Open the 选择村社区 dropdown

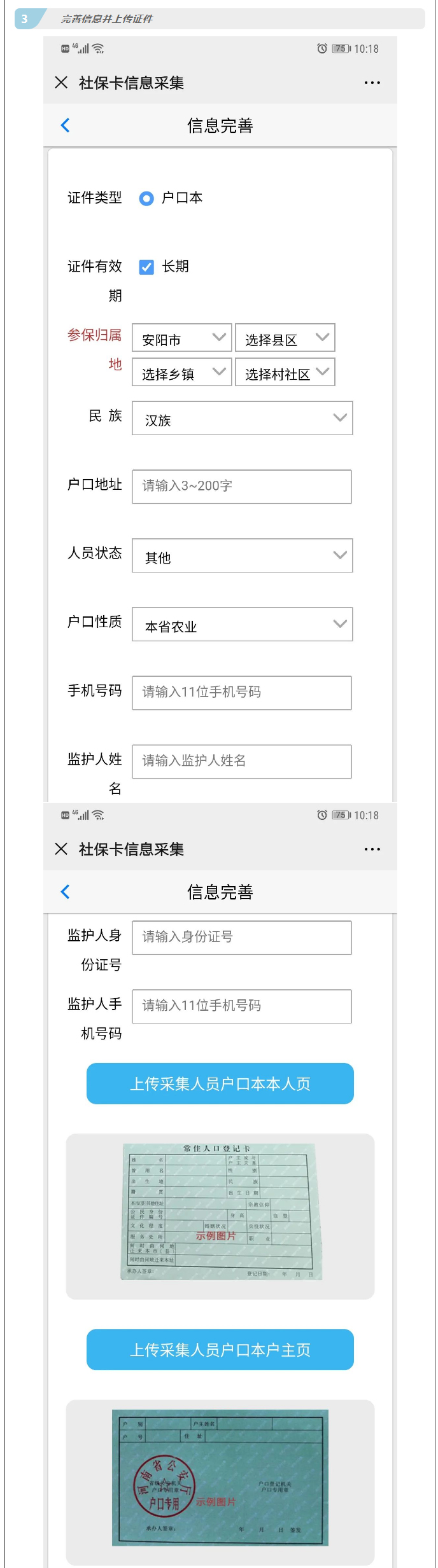click(285, 372)
